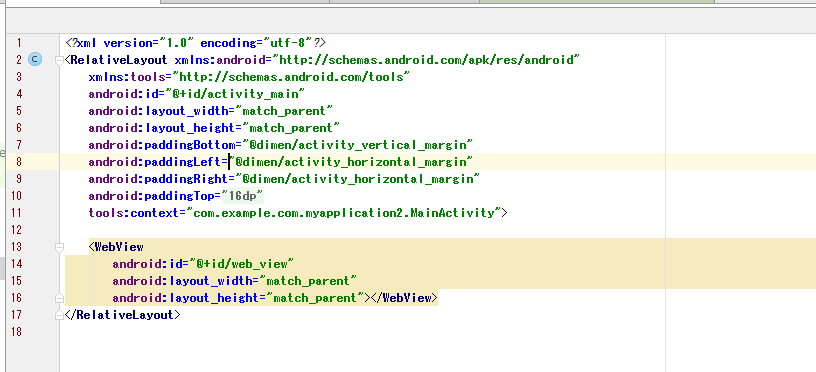Click the "http://schemas.android.com/tools" value

pos(291,77)
